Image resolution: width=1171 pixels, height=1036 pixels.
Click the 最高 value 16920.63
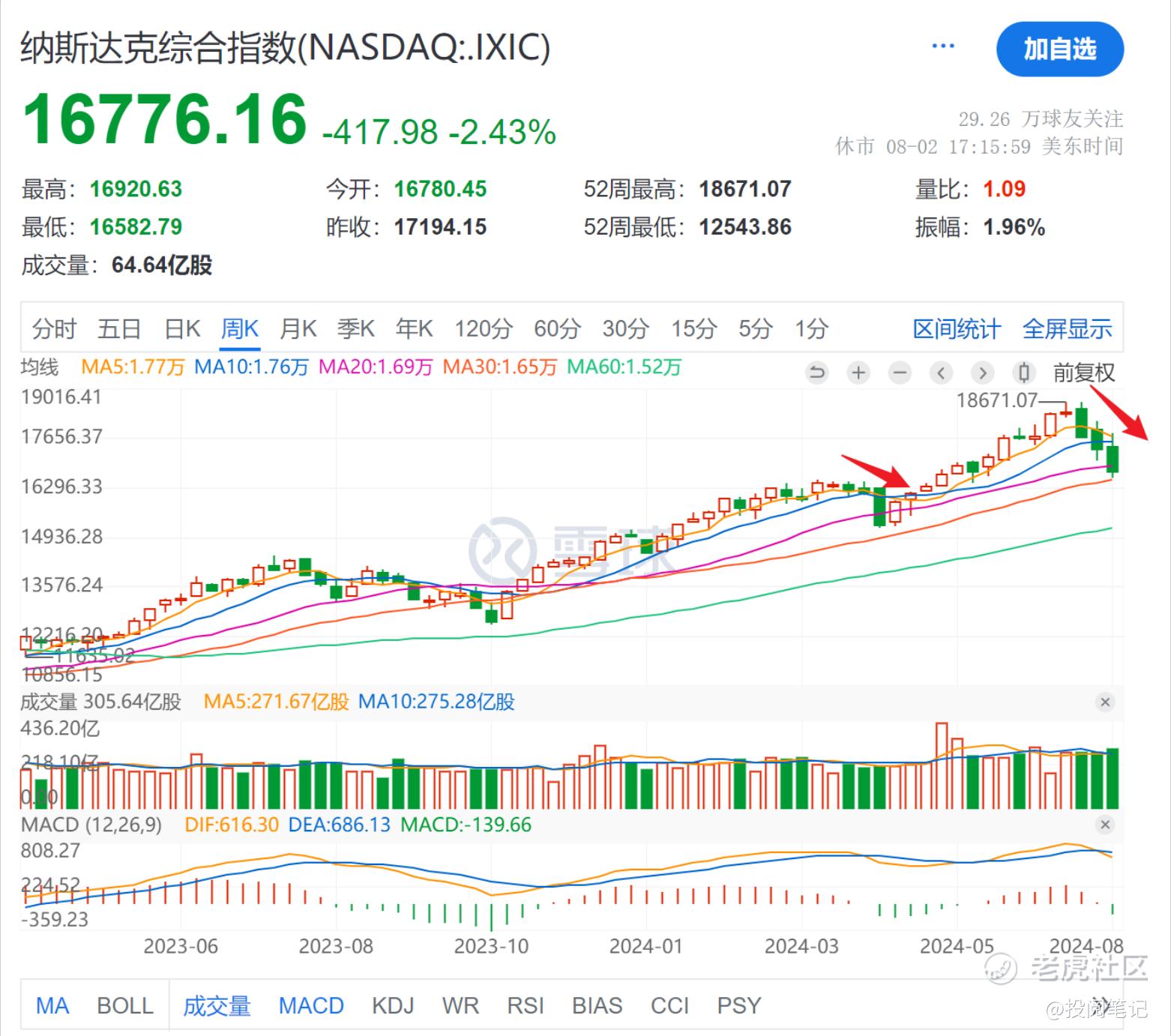pyautogui.click(x=136, y=189)
